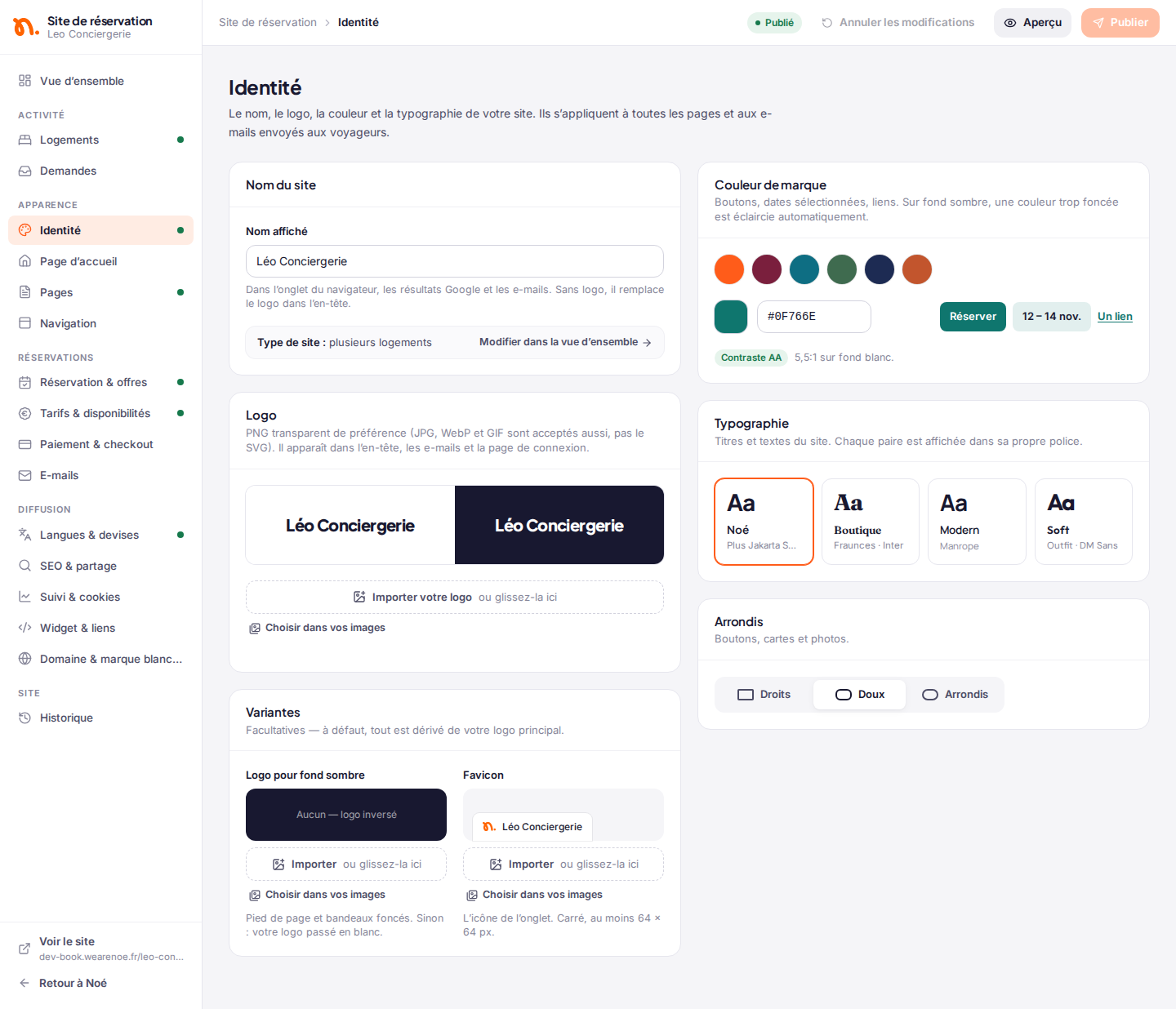Pick the navy blue brand color swatch
This screenshot has width=1176, height=1009.
(880, 269)
